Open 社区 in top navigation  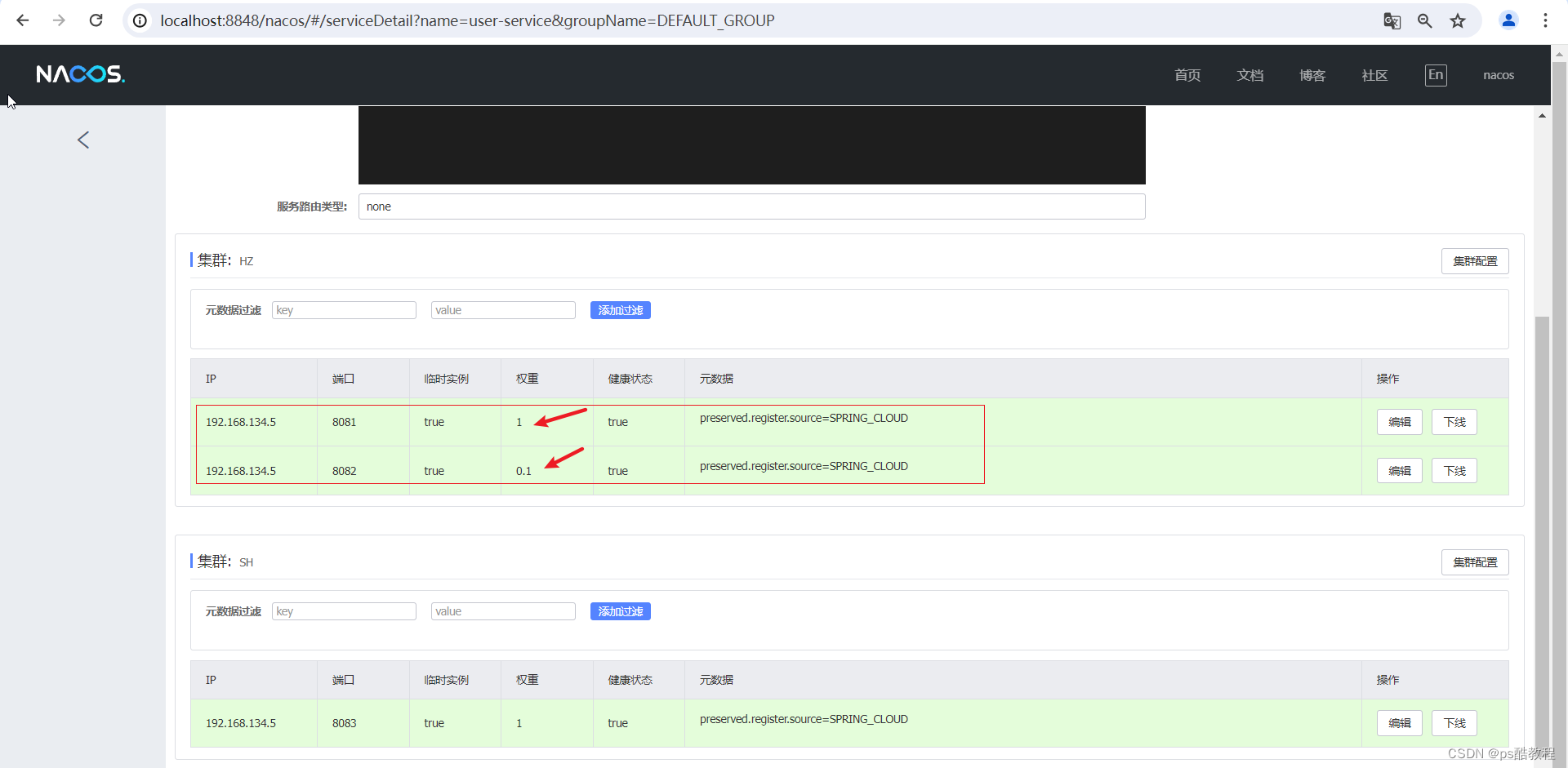pyautogui.click(x=1374, y=75)
